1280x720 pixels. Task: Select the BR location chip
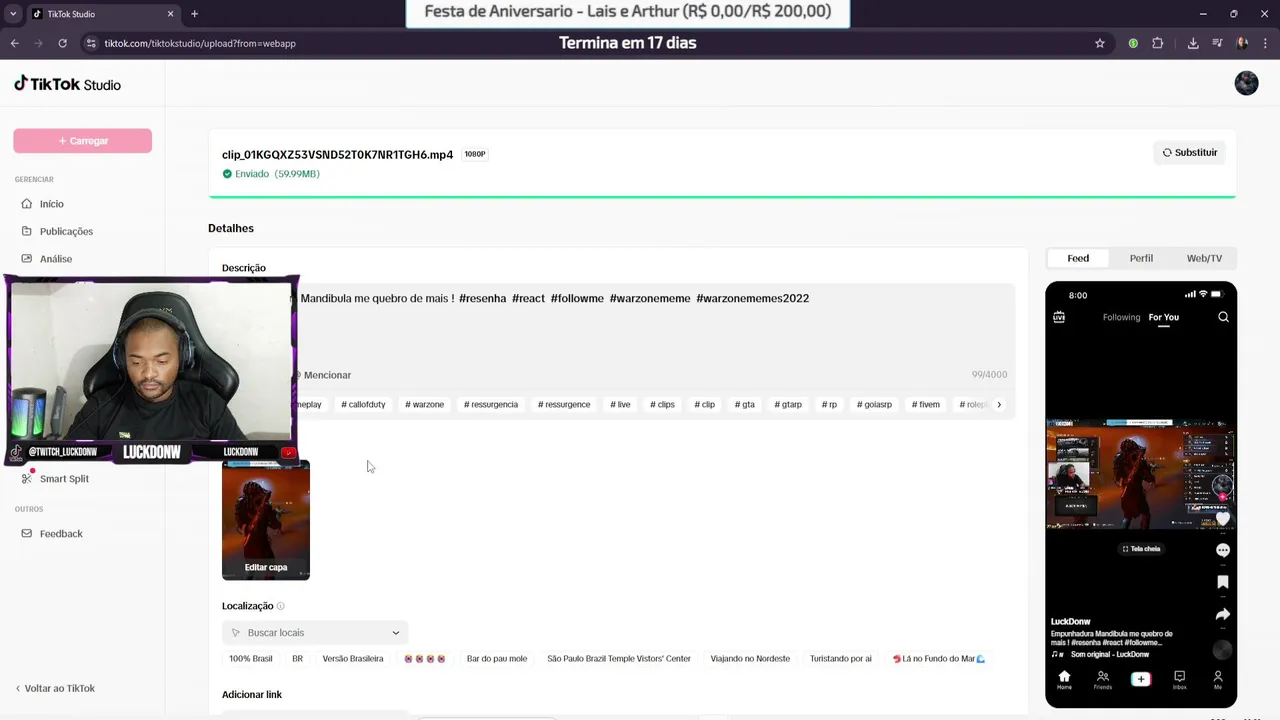[x=297, y=659]
